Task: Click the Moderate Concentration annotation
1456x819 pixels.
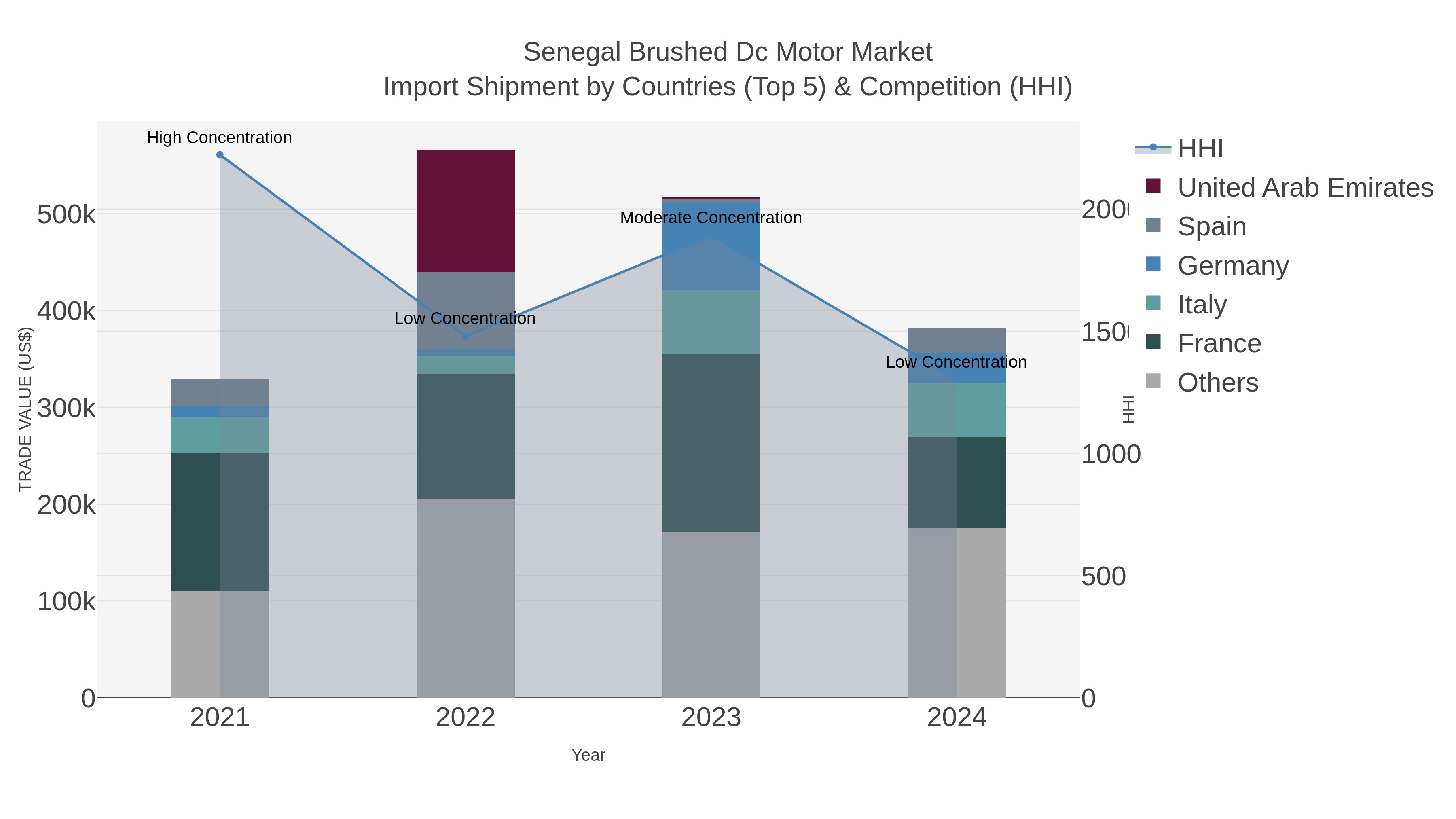Action: point(711,218)
